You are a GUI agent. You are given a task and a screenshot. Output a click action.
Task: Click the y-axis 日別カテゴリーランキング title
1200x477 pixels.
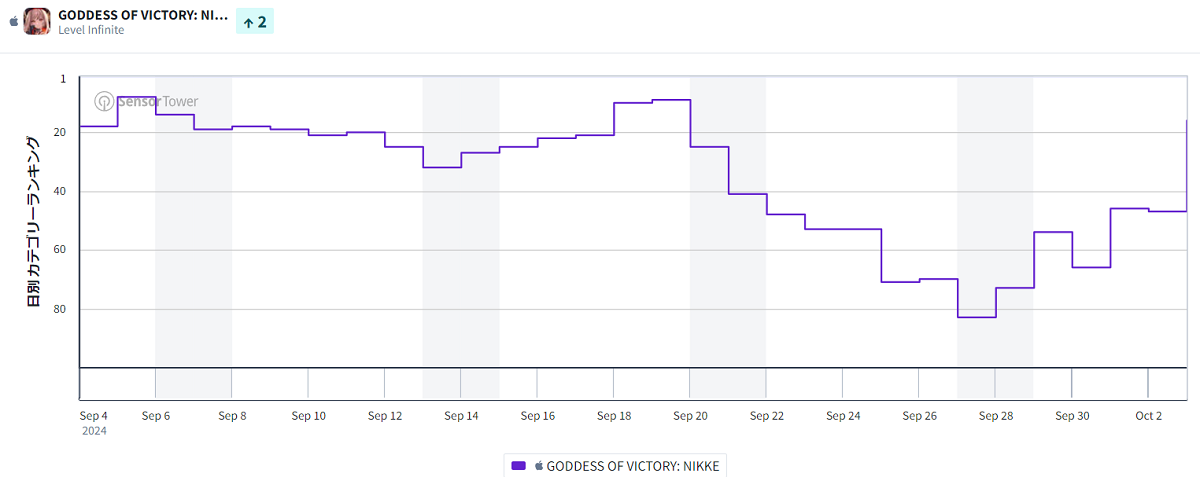[33, 220]
